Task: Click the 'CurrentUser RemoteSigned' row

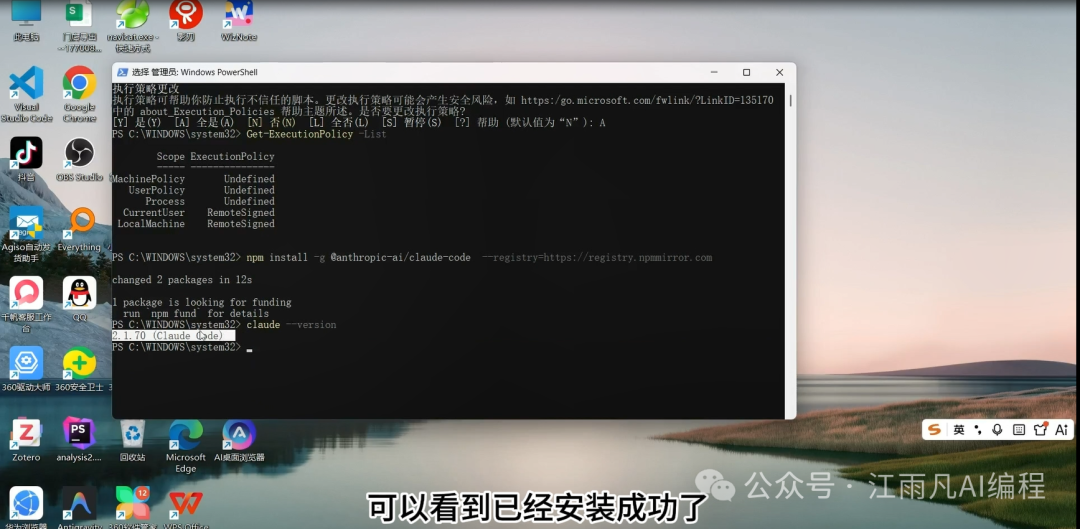Action: point(198,213)
